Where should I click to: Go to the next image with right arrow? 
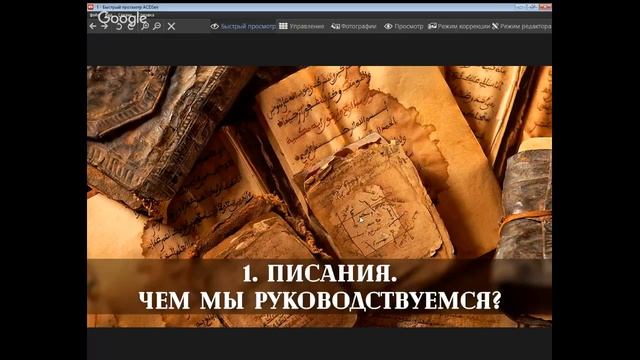coord(104,26)
